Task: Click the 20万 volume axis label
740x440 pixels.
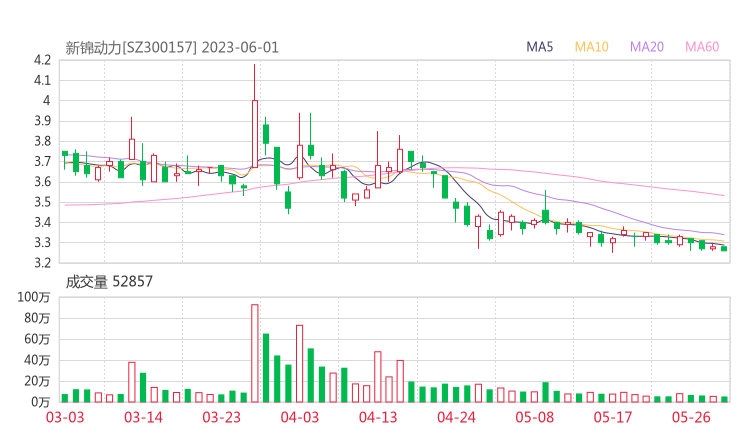Action: pyautogui.click(x=37, y=381)
